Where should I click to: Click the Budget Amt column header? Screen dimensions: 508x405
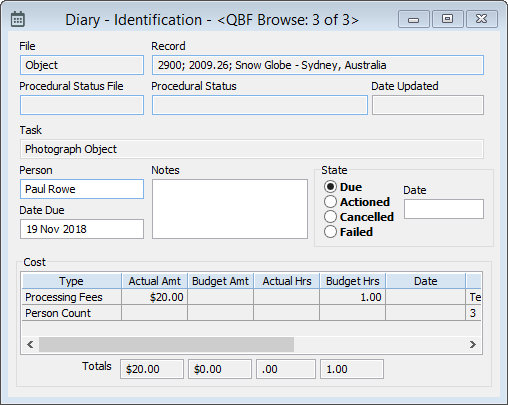(220, 281)
